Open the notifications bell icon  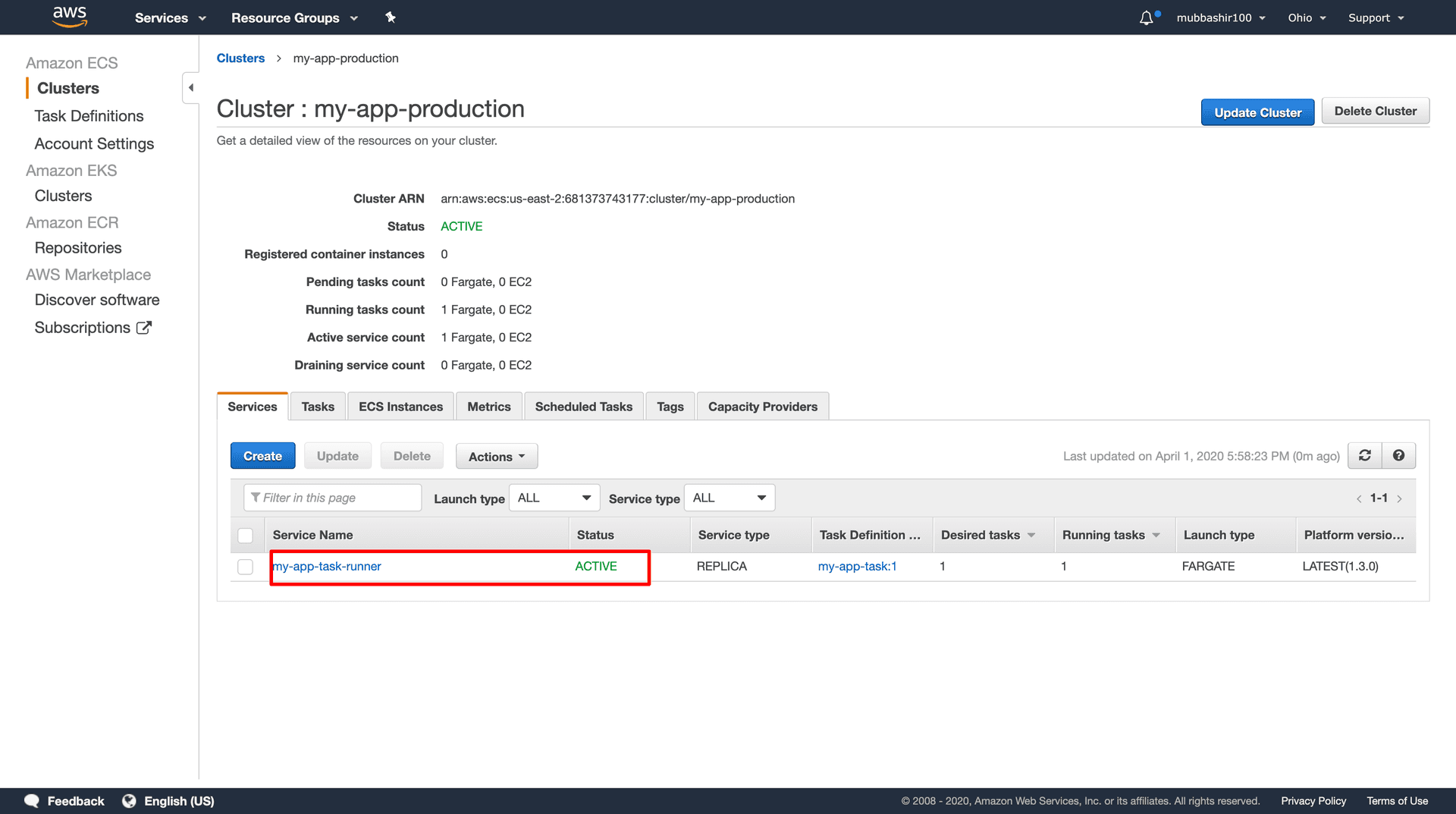1147,17
